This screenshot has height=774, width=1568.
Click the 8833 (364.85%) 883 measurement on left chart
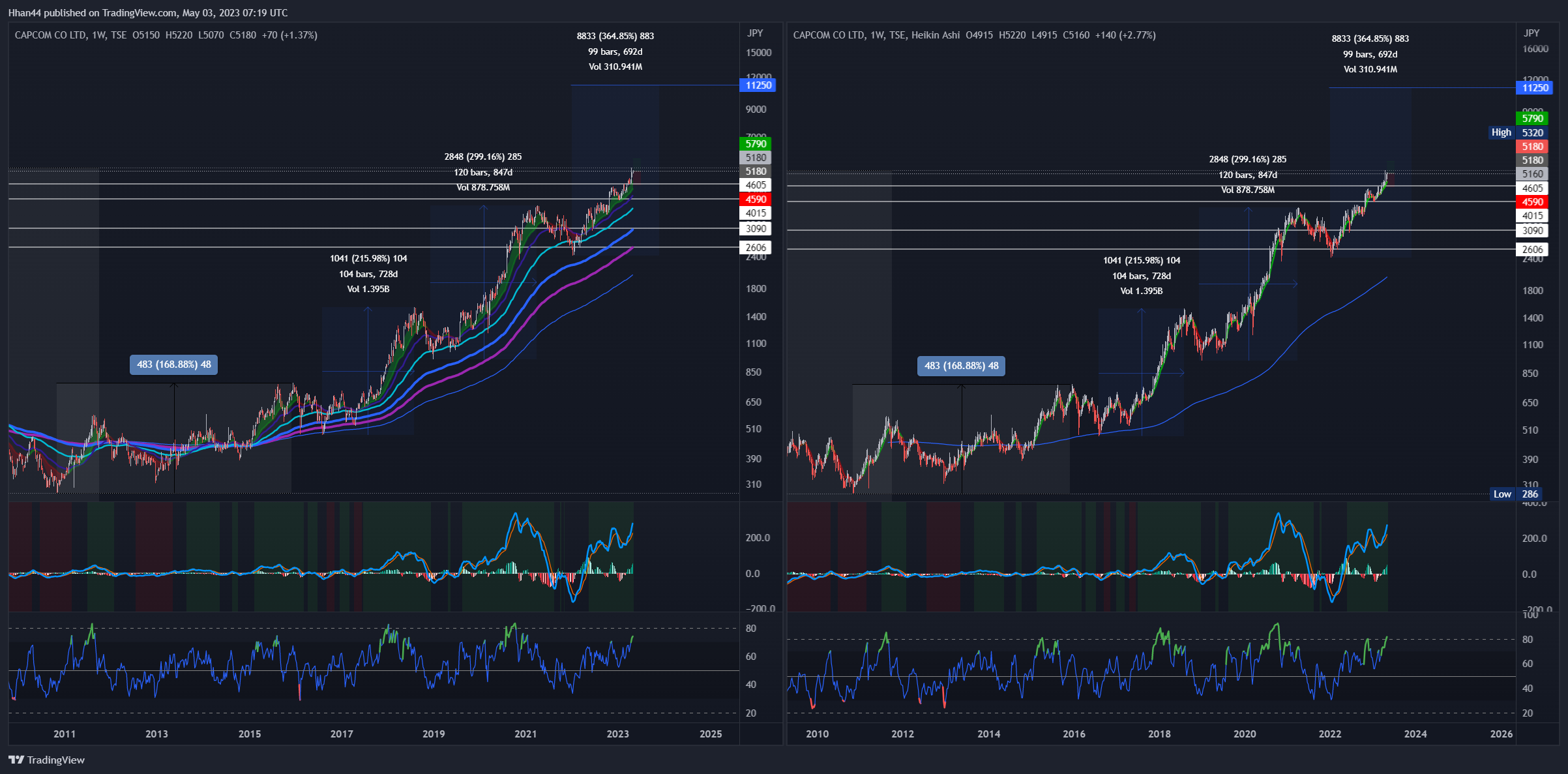point(615,37)
